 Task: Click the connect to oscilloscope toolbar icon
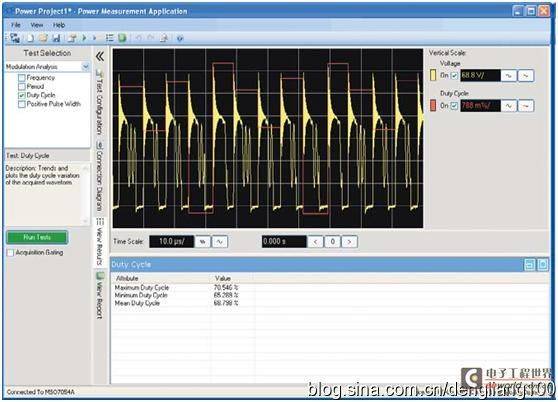click(x=15, y=38)
